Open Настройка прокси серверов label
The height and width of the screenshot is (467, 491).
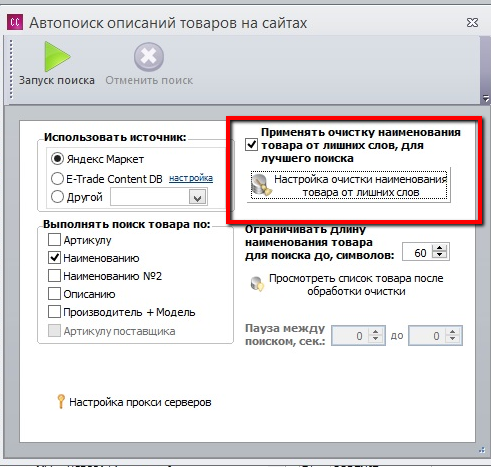(x=140, y=402)
